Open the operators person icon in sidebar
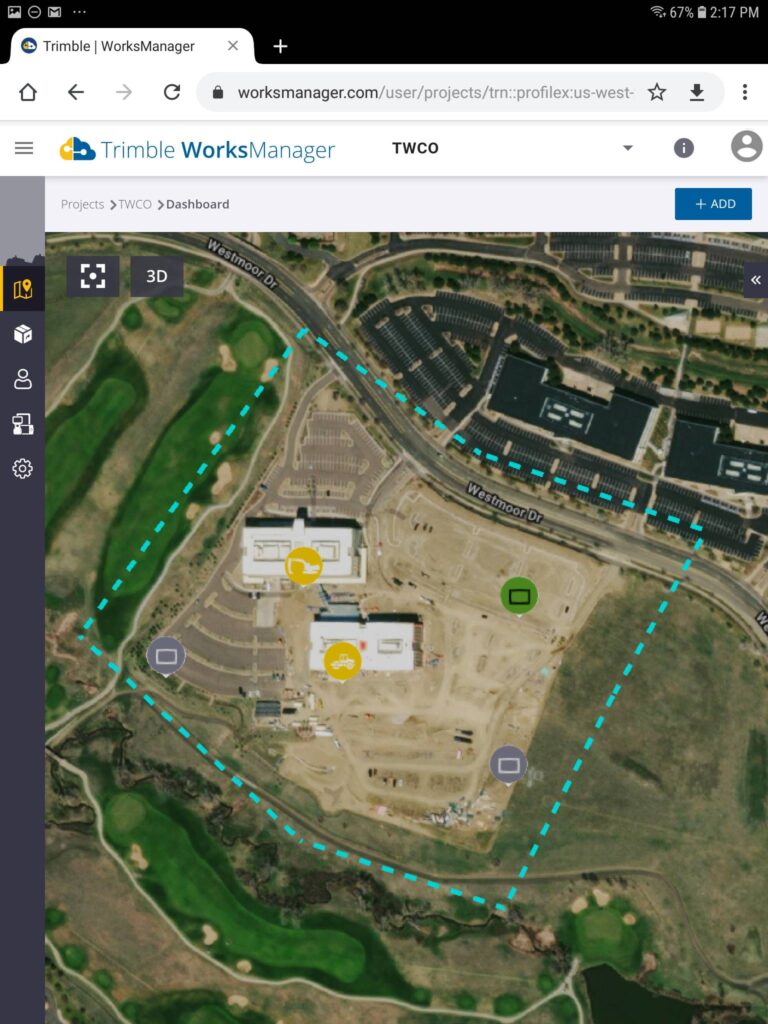This screenshot has width=768, height=1024. [23, 379]
